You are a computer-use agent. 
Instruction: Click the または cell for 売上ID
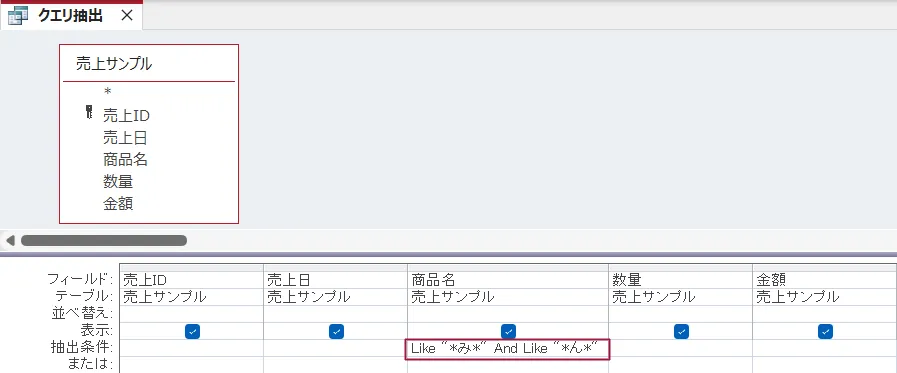192,364
